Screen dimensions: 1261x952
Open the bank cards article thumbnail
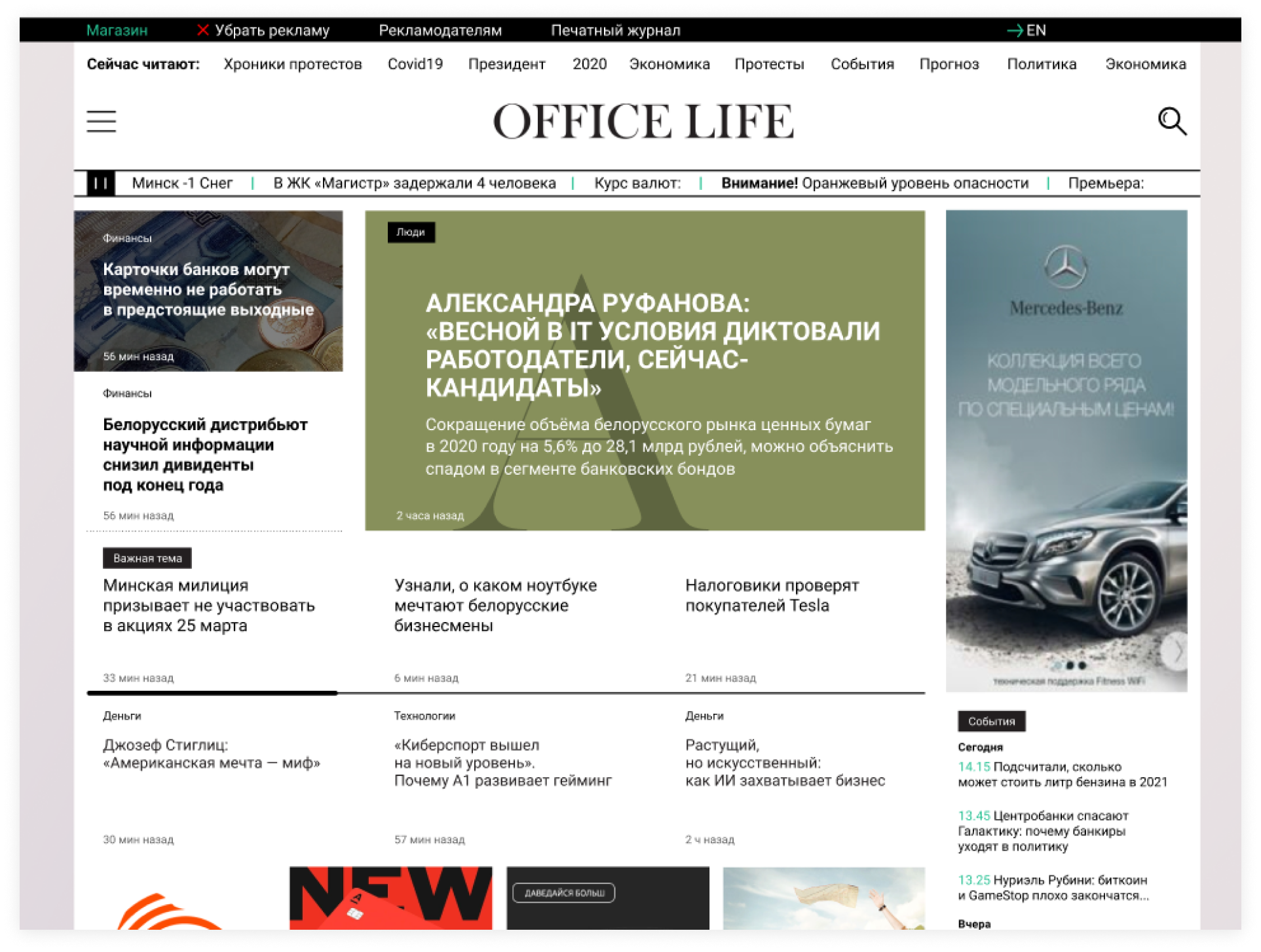[208, 291]
